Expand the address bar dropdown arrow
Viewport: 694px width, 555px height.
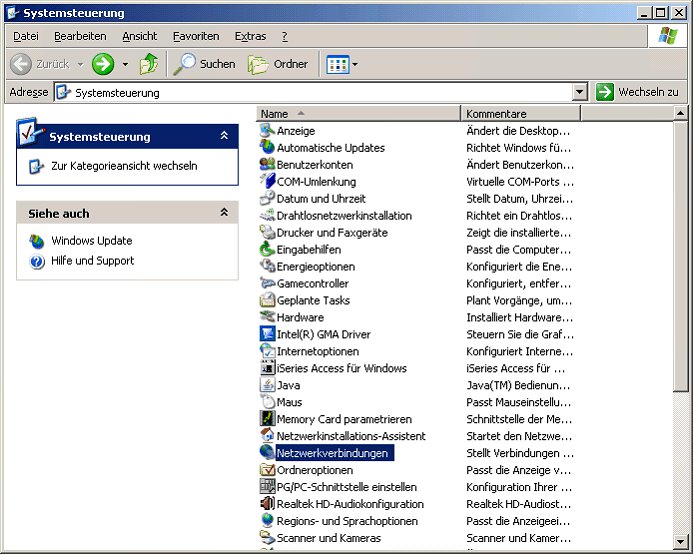coord(580,92)
